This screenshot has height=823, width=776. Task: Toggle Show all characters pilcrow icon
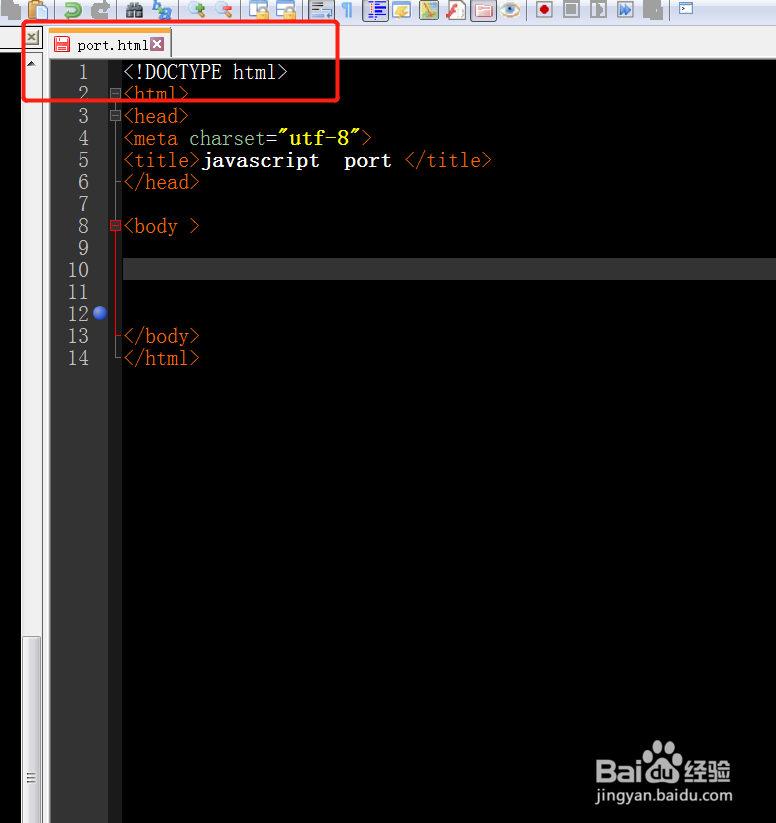[x=348, y=9]
